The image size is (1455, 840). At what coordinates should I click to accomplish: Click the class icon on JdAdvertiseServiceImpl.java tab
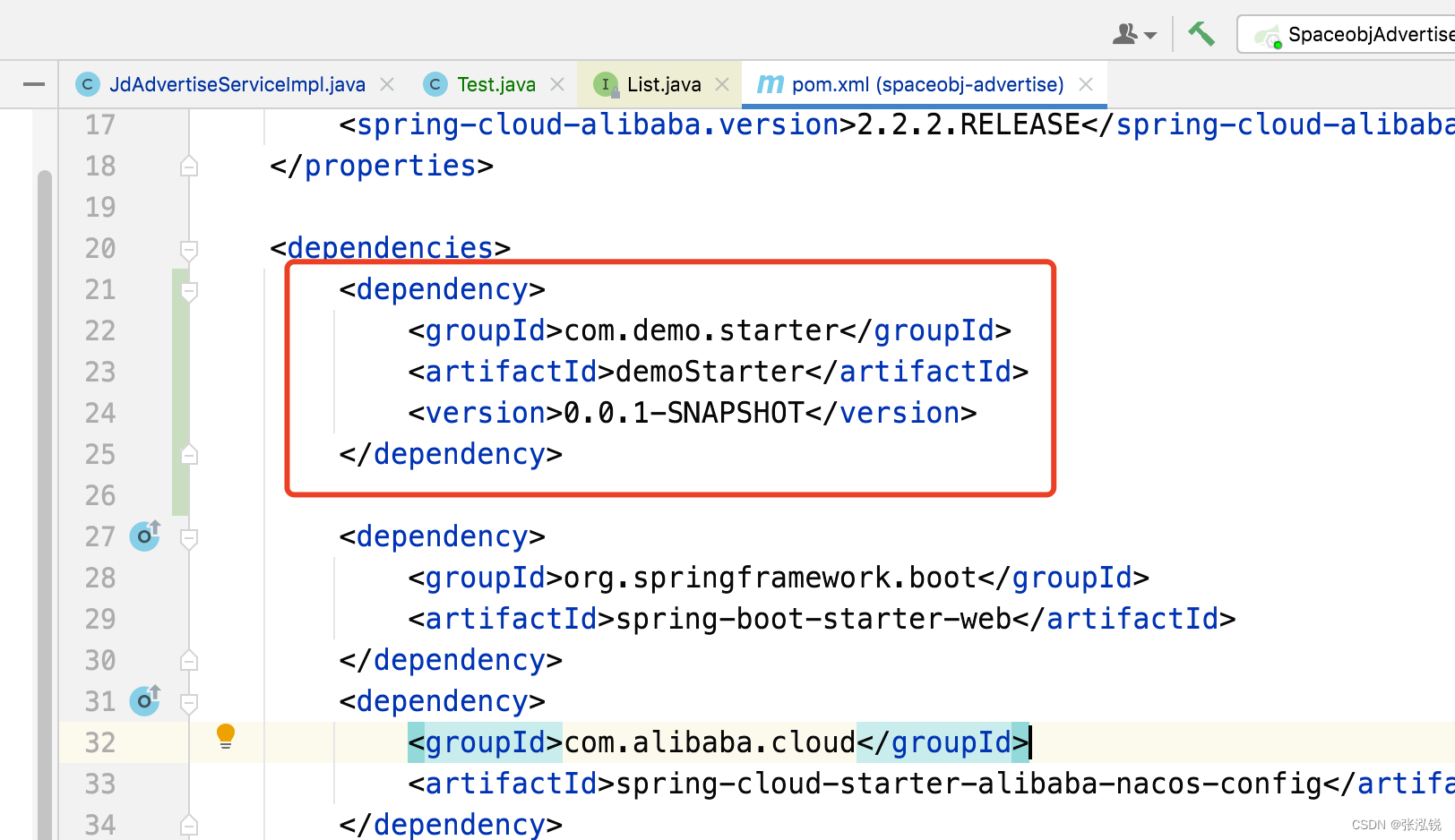87,84
